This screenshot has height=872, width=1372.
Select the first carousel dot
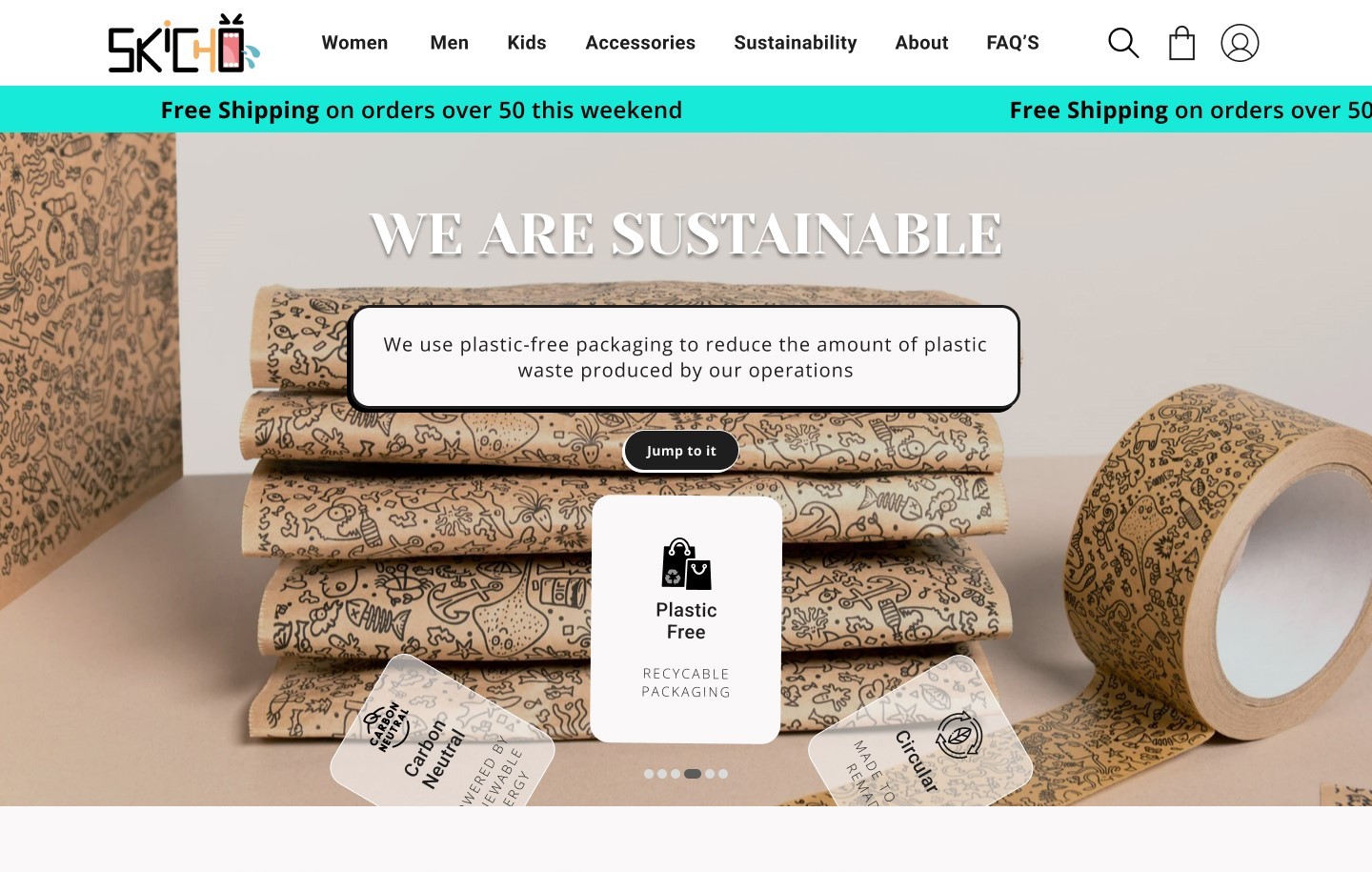coord(649,774)
